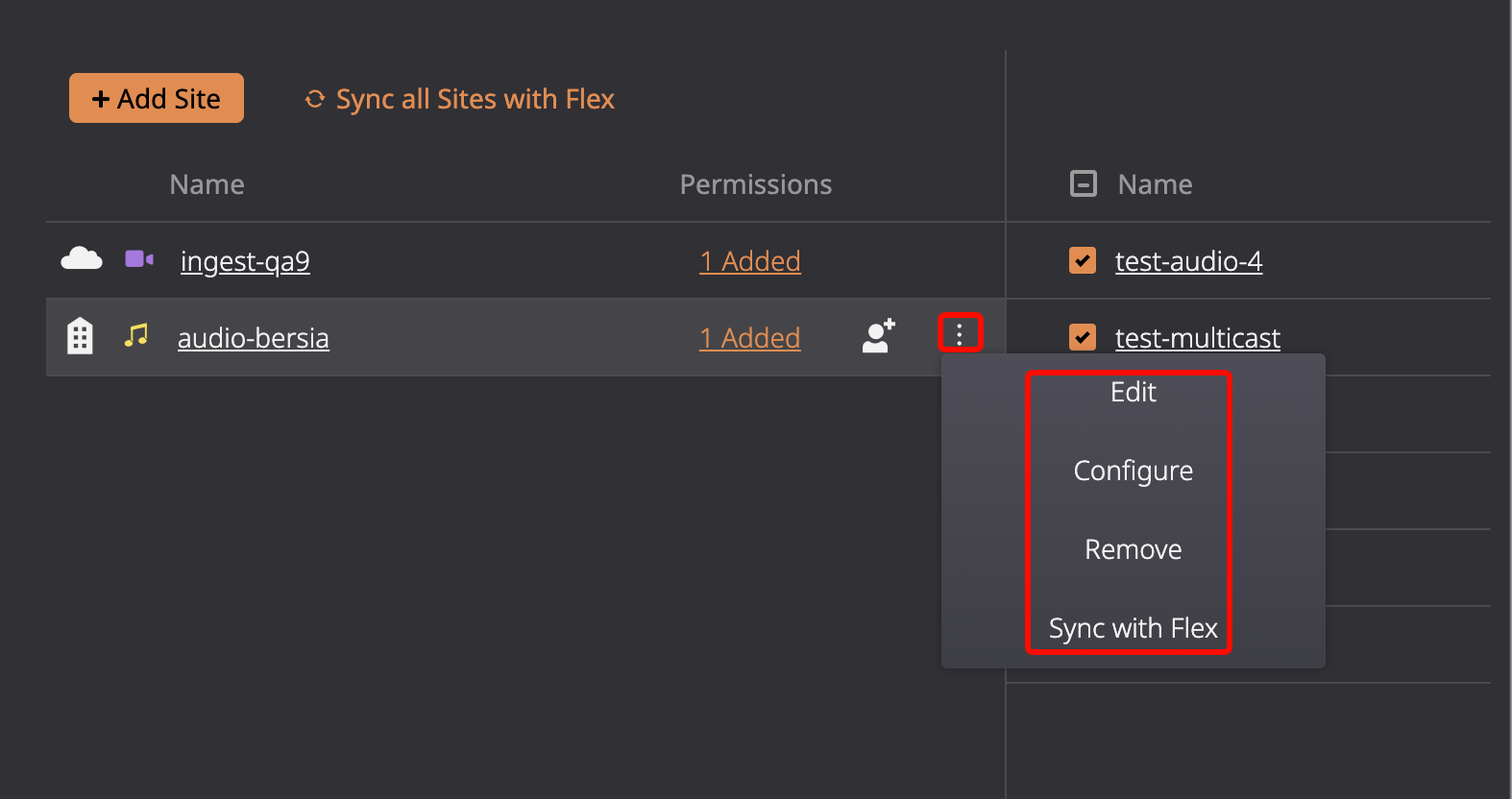Select Sync with Flex menu entry
Screen dimensions: 1512x799
pyautogui.click(x=1134, y=628)
